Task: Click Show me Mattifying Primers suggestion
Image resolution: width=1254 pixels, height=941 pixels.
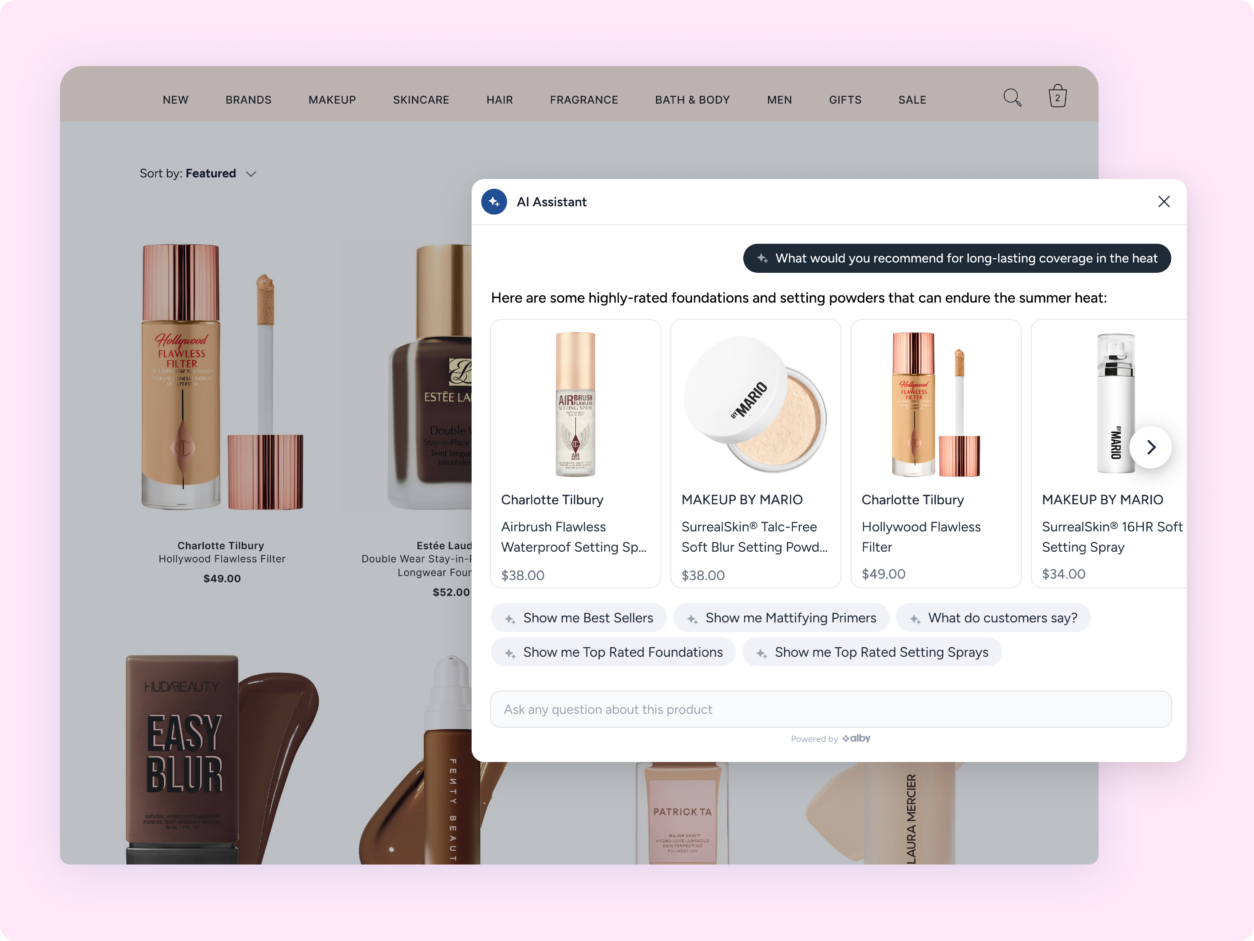Action: (x=781, y=618)
